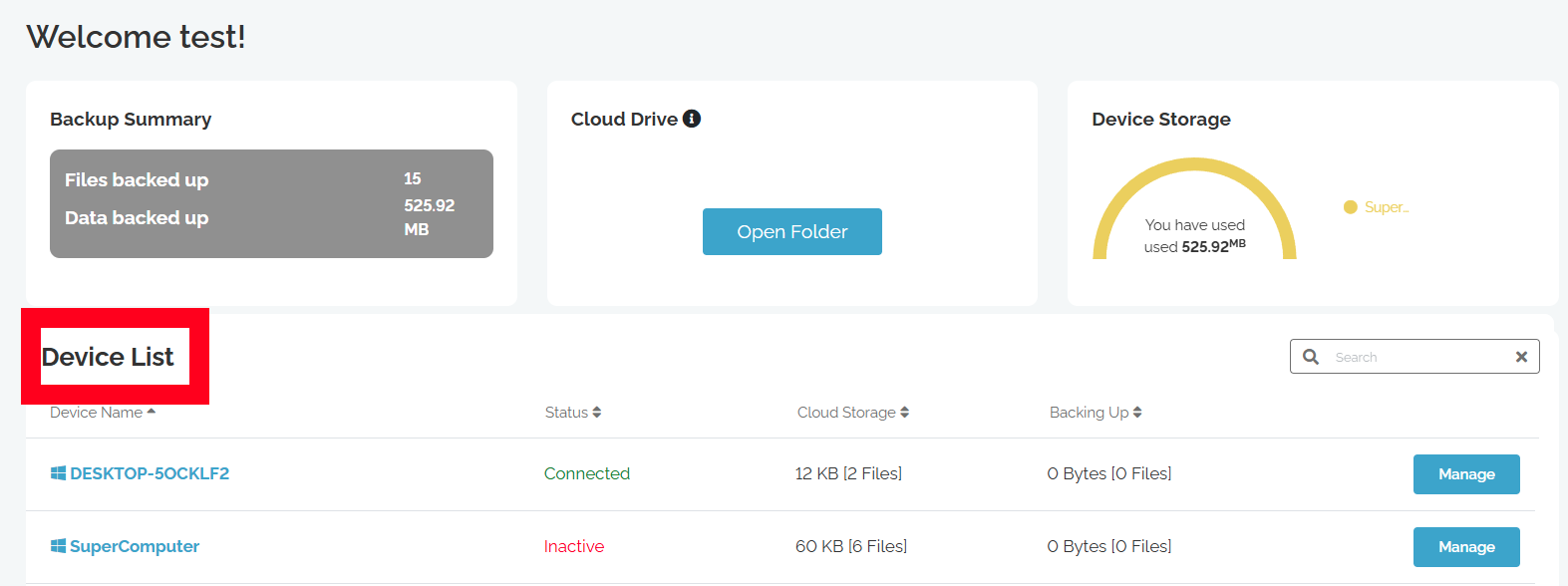Click the 'You have used' gauge text

tap(1195, 225)
